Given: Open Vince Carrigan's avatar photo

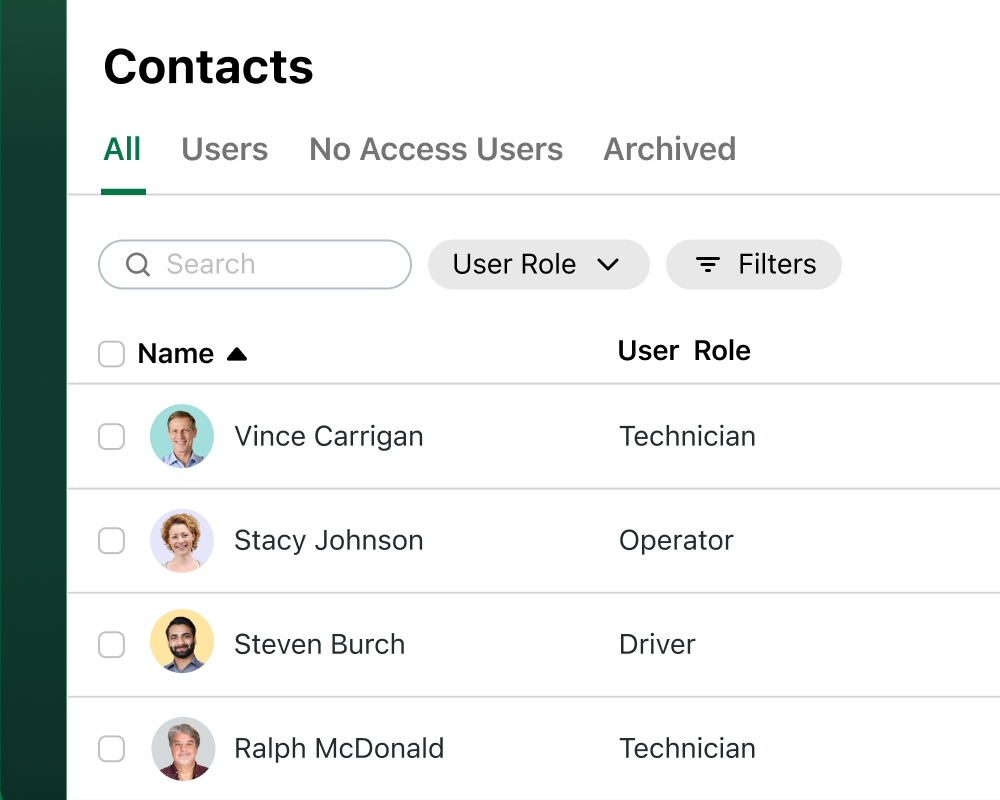Looking at the screenshot, I should pyautogui.click(x=182, y=436).
